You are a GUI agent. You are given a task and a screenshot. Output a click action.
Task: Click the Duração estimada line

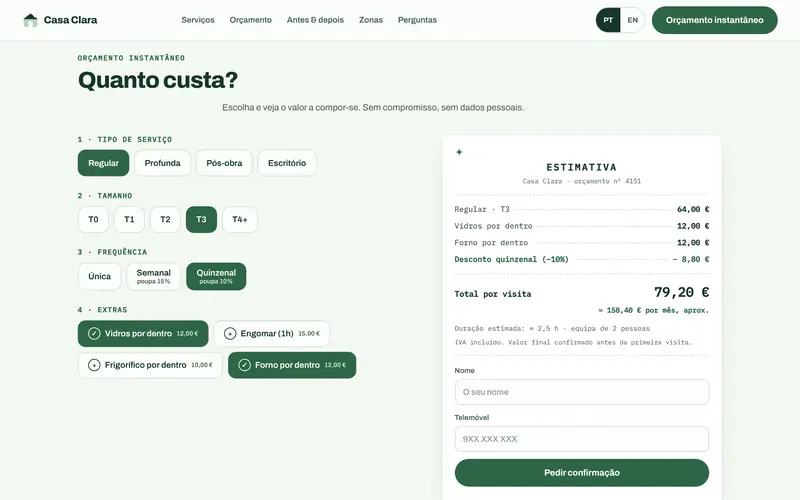(x=552, y=329)
